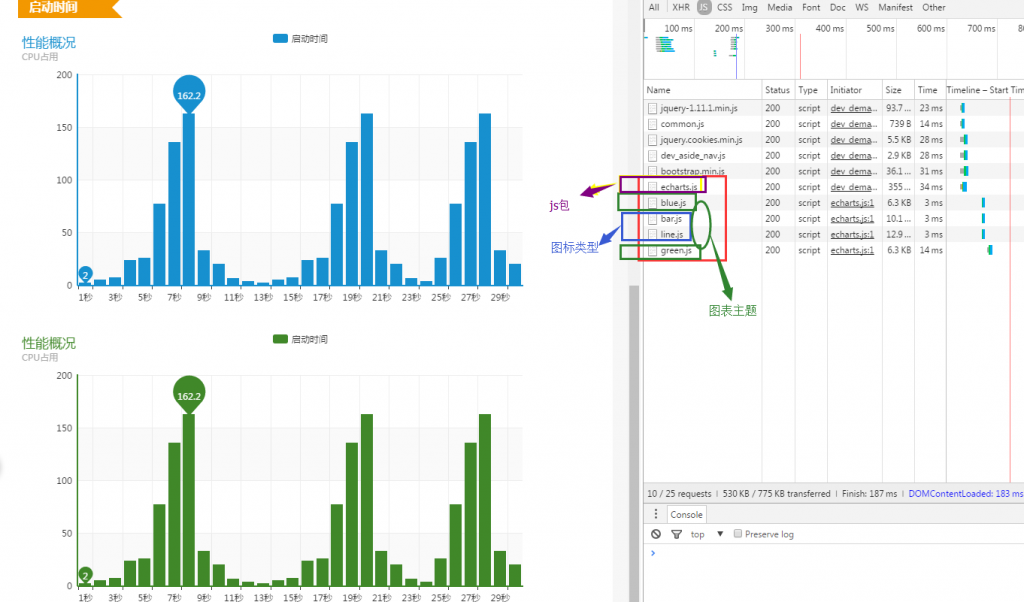Select the XHR network filter
This screenshot has width=1024, height=602.
coord(680,7)
